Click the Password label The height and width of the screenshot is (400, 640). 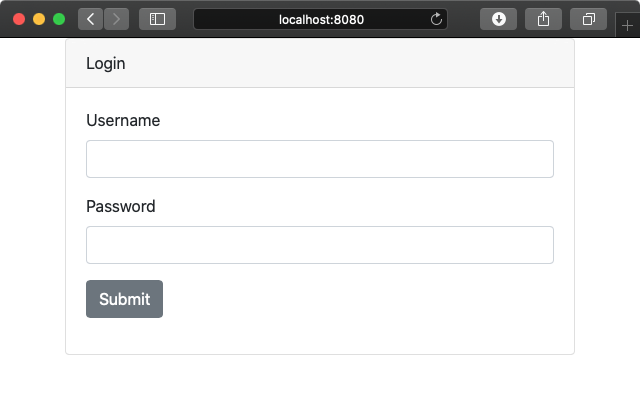pyautogui.click(x=120, y=207)
